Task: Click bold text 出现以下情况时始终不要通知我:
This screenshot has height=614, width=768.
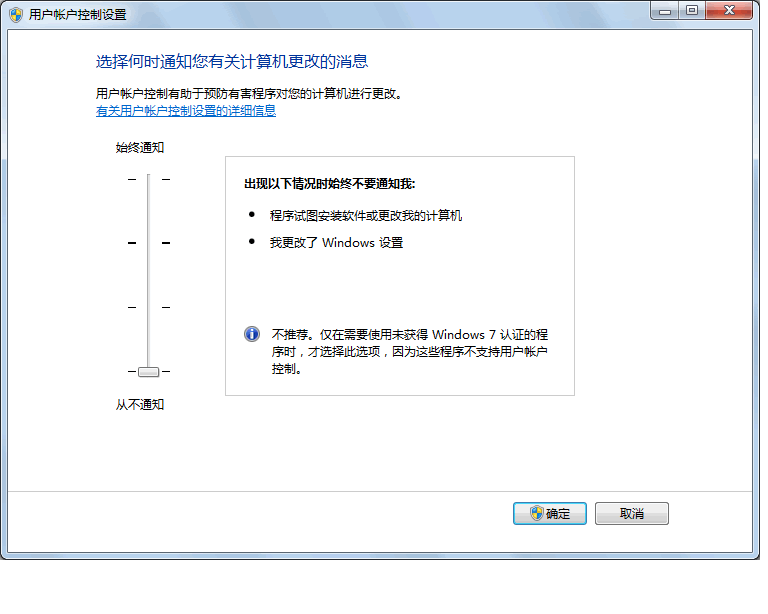Action: pyautogui.click(x=330, y=184)
